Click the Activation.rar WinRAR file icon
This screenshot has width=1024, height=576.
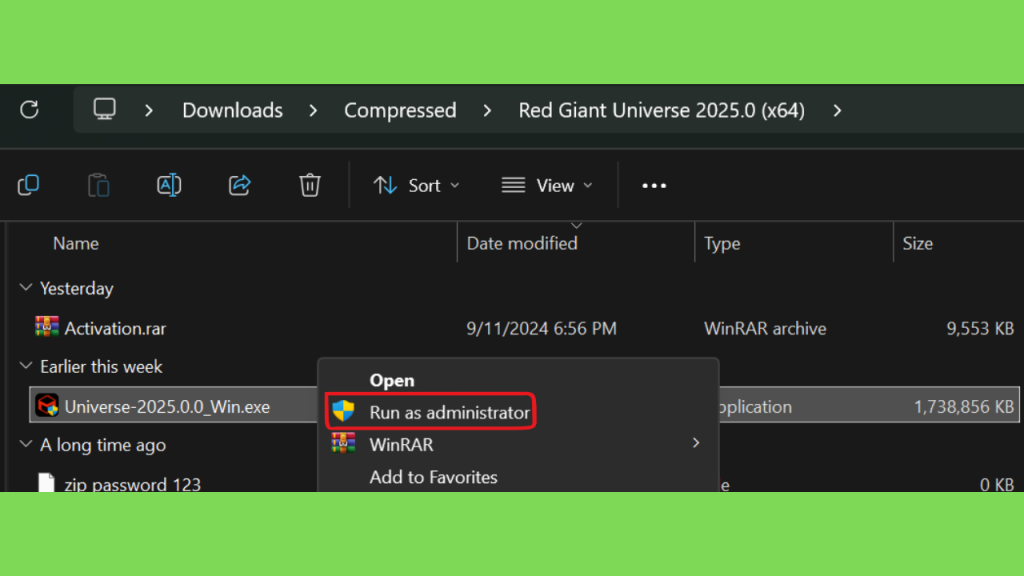click(47, 327)
